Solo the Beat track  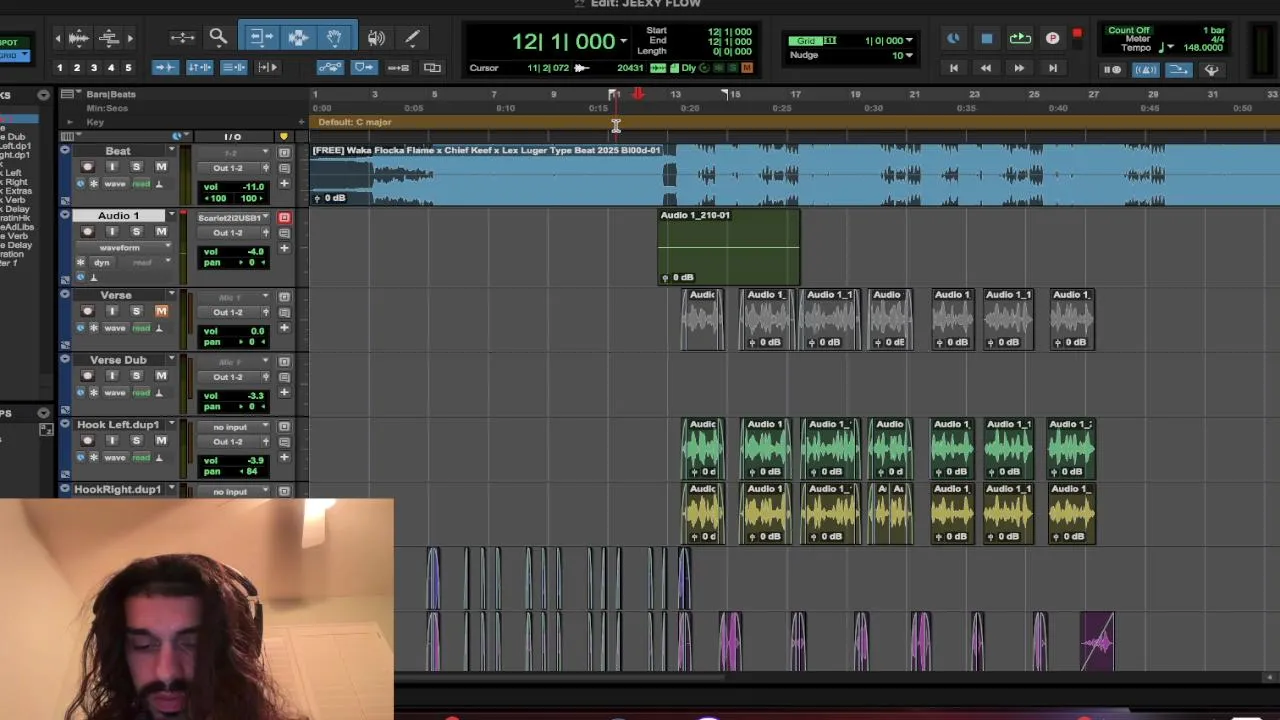click(136, 167)
